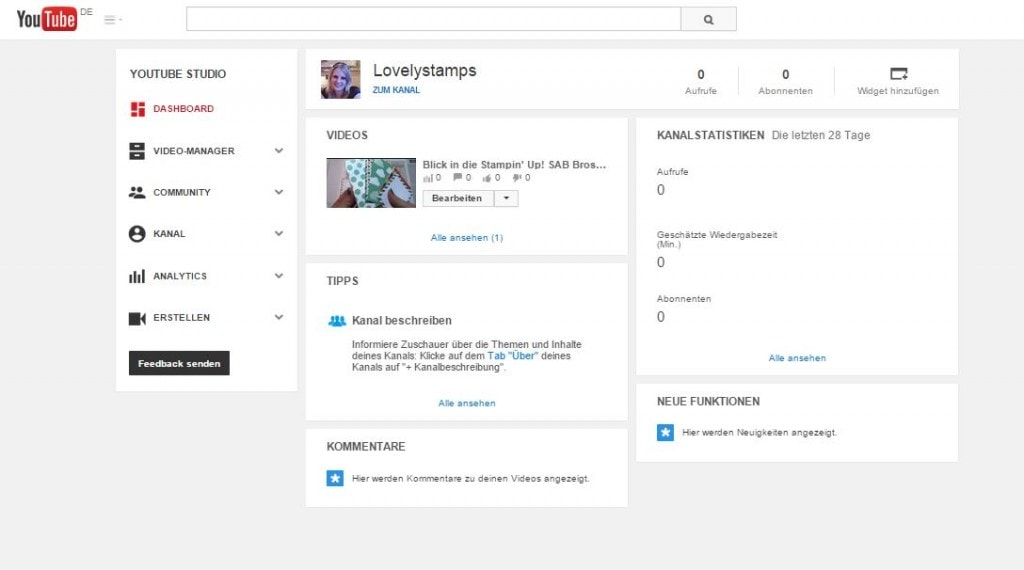The image size is (1024, 570).
Task: Click the YouTube logo
Action: tap(46, 19)
